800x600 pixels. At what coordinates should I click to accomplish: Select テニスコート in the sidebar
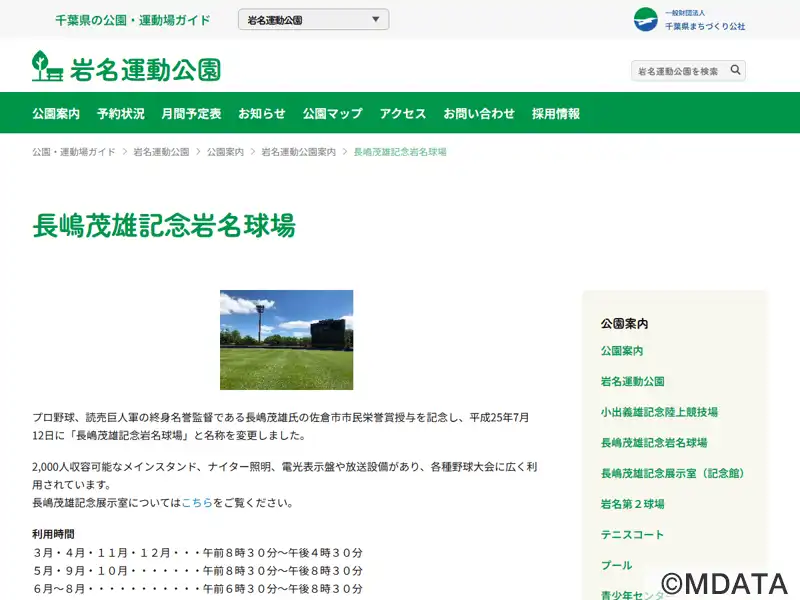pyautogui.click(x=632, y=535)
